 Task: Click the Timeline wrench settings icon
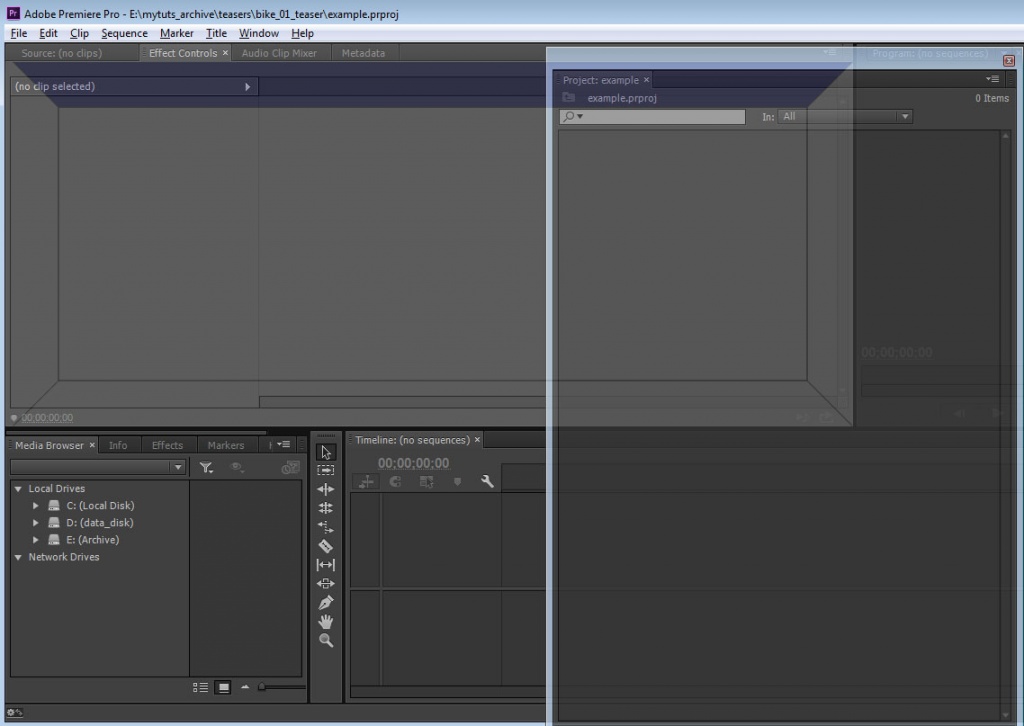coord(487,482)
